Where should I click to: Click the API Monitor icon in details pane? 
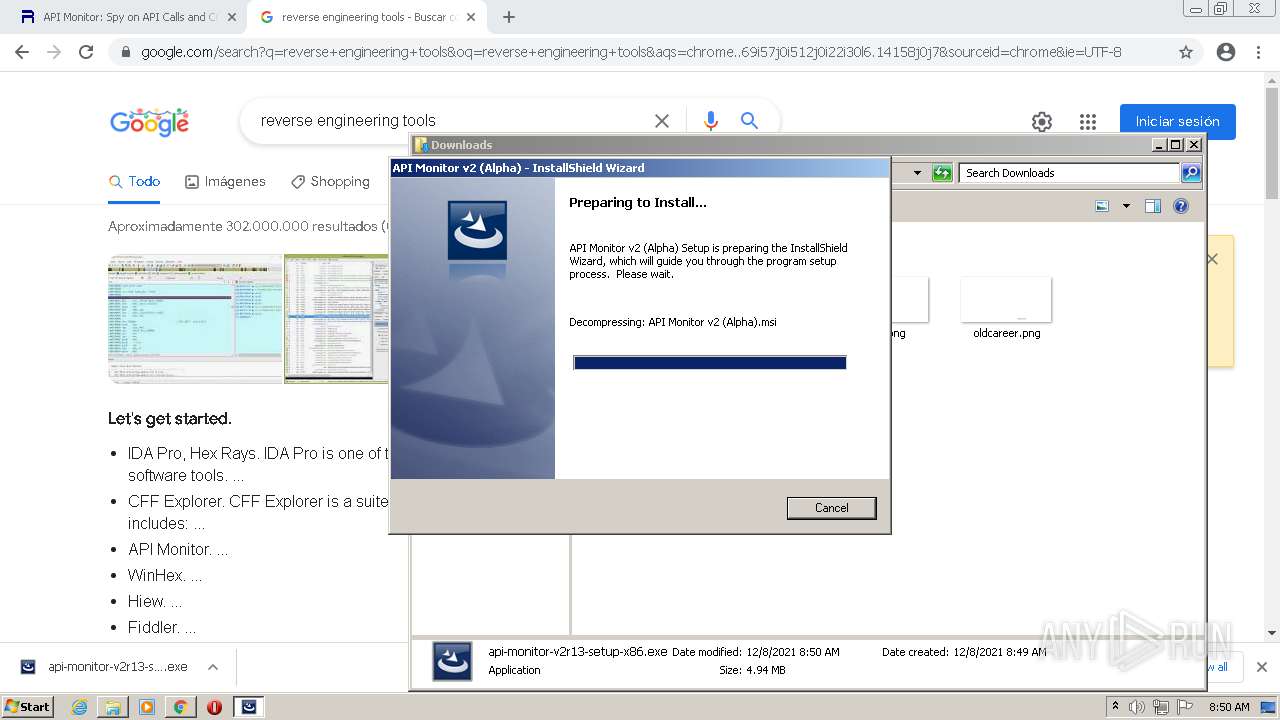pos(452,661)
